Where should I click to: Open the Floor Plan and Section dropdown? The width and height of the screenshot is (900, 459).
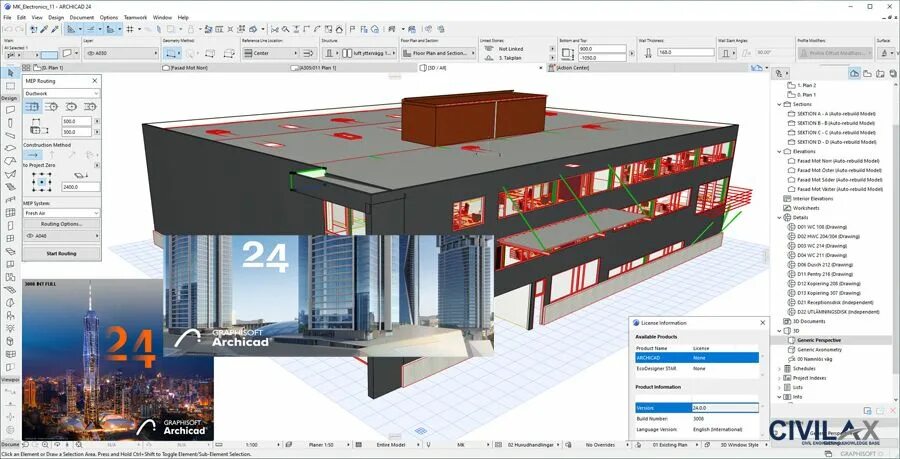439,53
